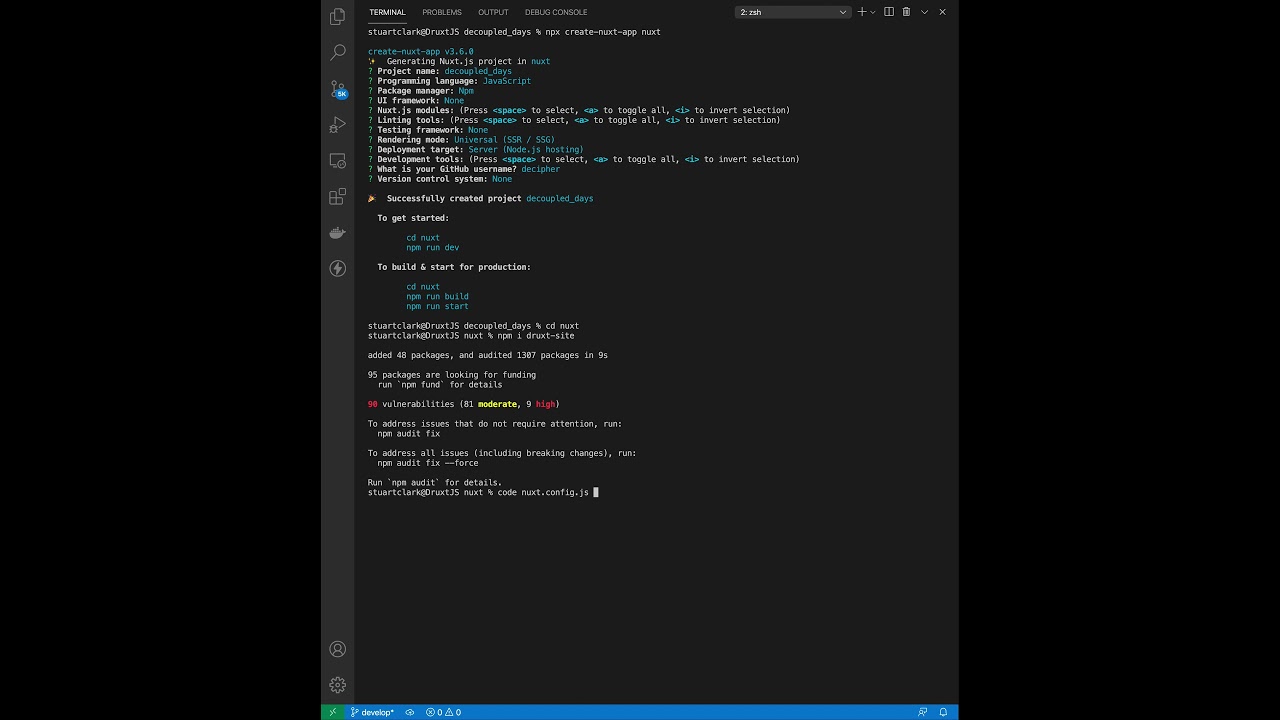Open remote window from green status button
The image size is (1280, 720).
tap(332, 712)
